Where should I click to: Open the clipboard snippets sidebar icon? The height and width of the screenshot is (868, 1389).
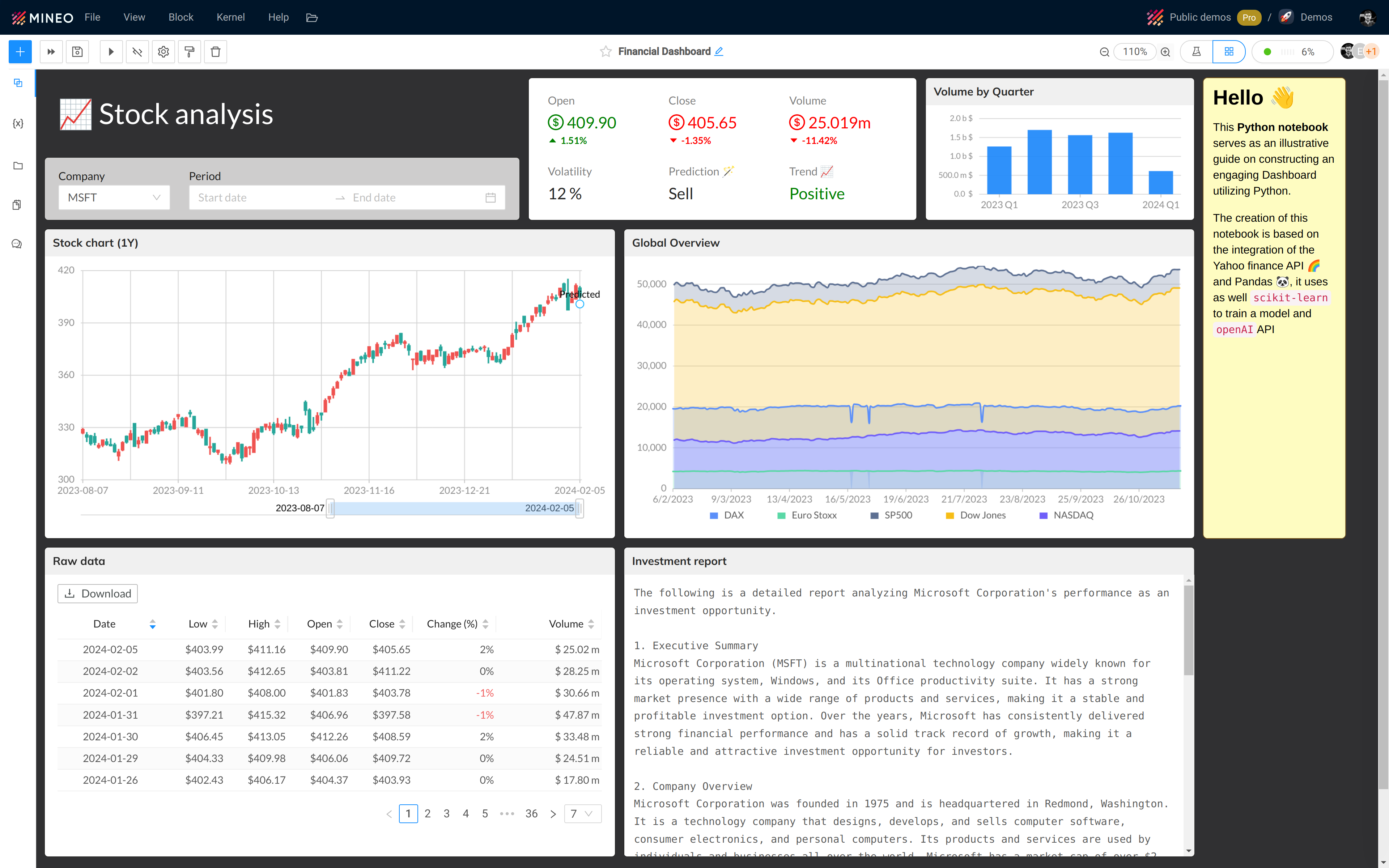coord(17,205)
